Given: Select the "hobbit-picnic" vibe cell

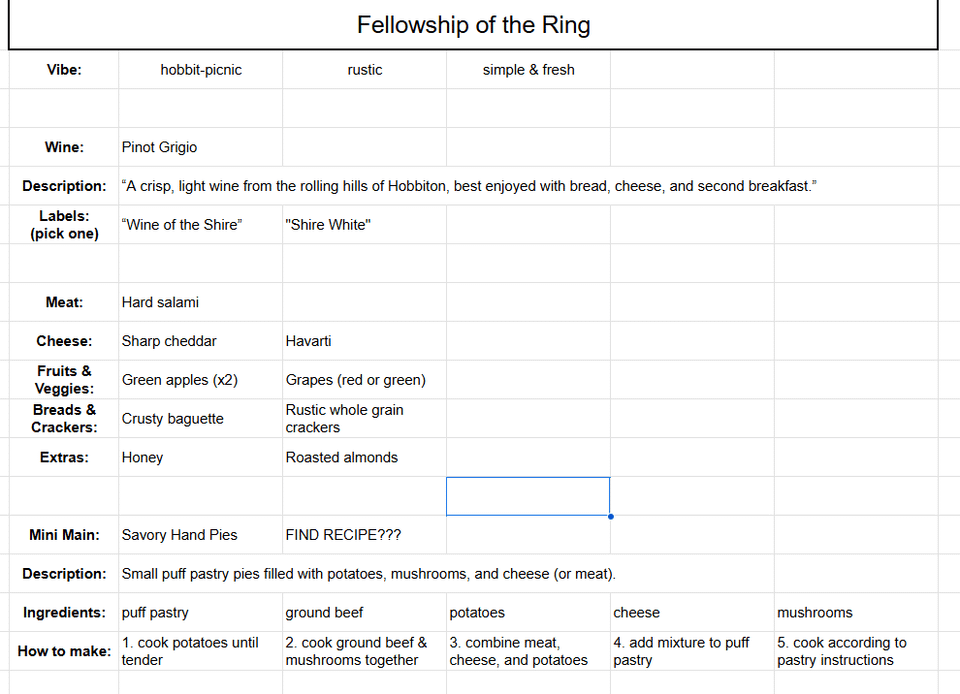Looking at the screenshot, I should coord(201,70).
